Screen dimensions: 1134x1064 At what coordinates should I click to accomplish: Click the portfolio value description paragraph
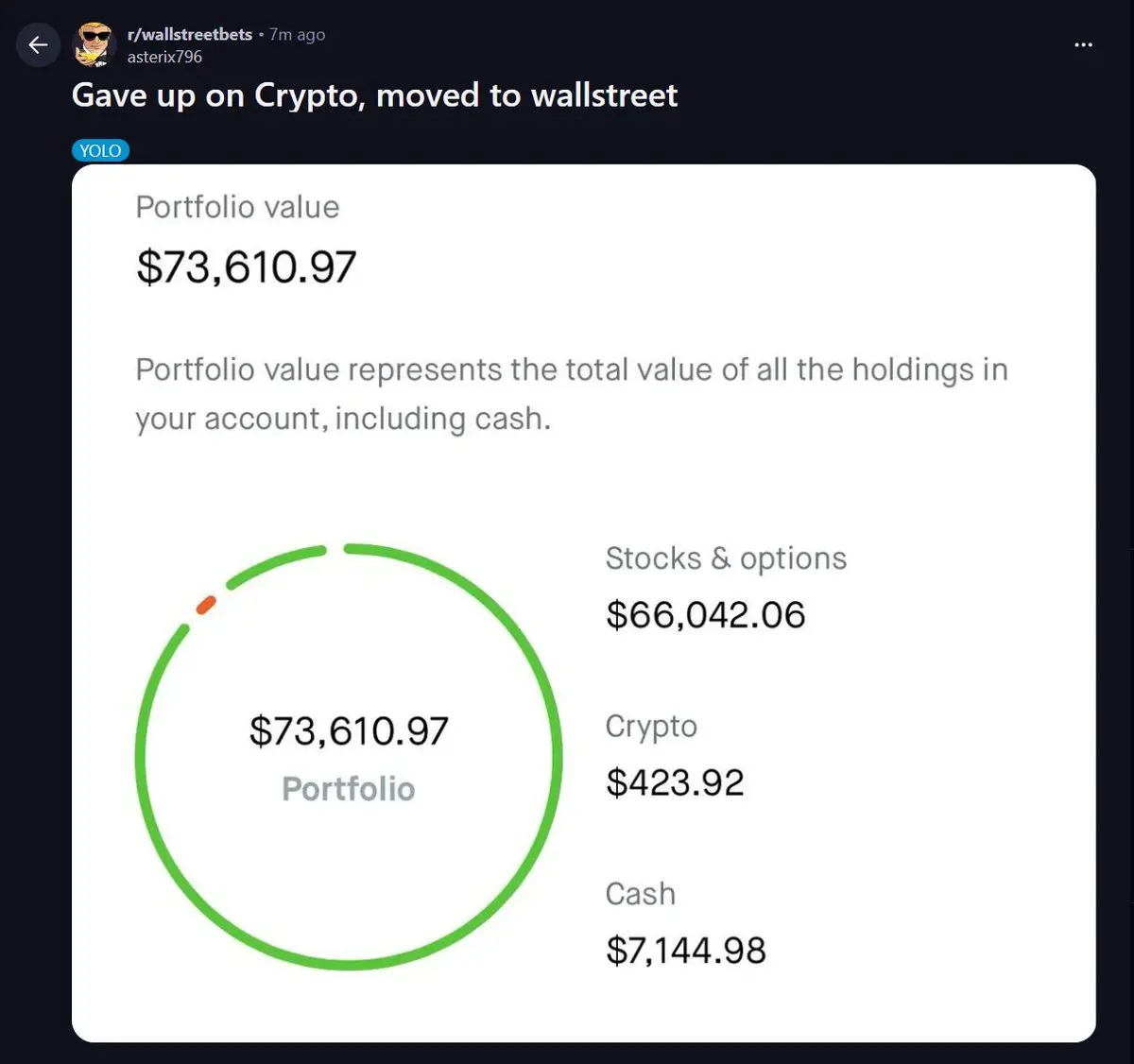click(x=571, y=394)
